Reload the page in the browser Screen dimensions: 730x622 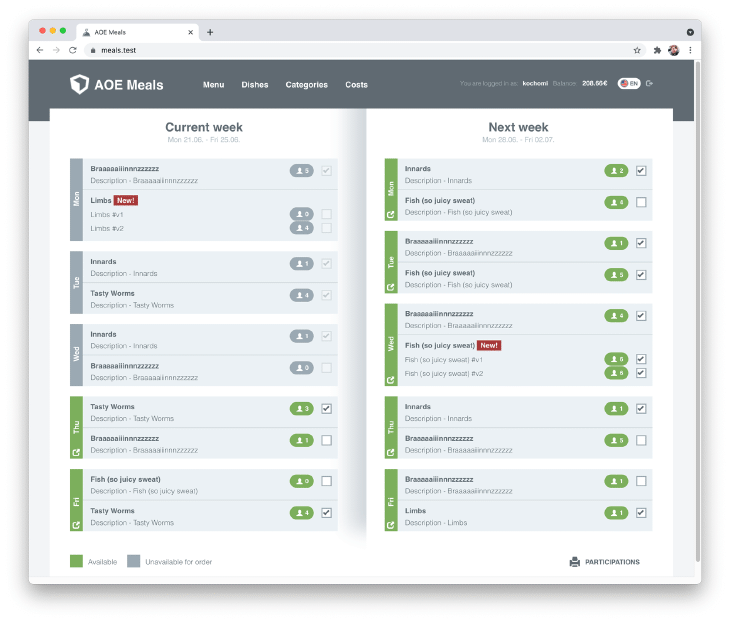point(72,50)
